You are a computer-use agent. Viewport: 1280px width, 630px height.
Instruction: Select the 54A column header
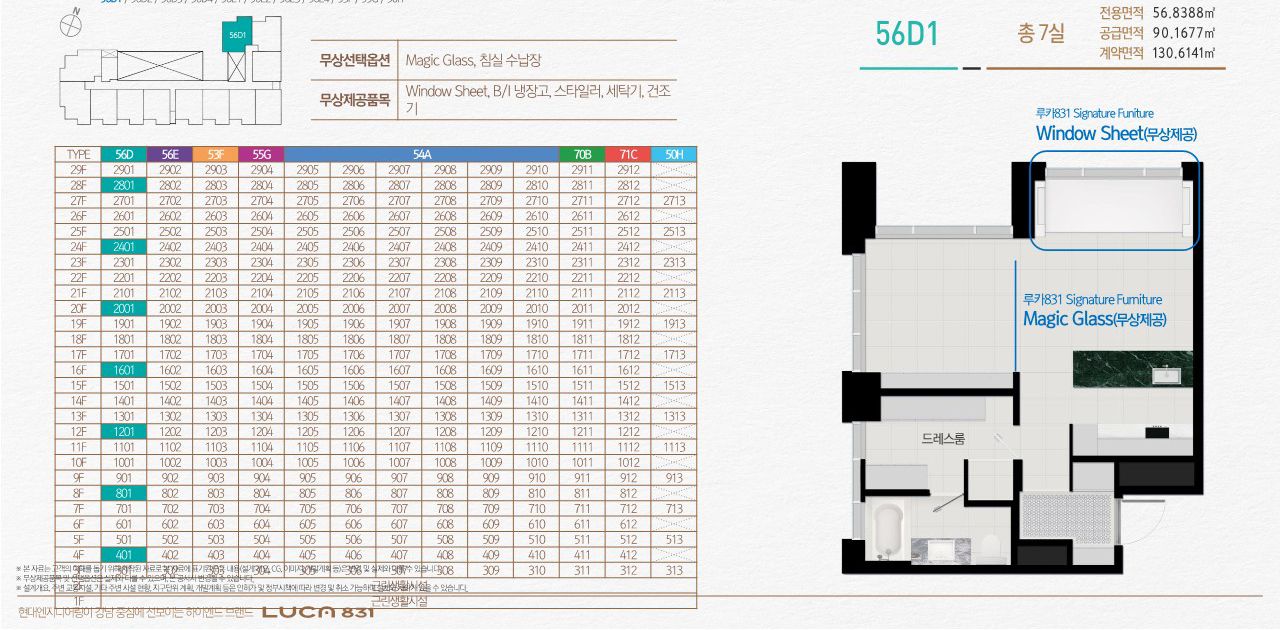pos(422,154)
